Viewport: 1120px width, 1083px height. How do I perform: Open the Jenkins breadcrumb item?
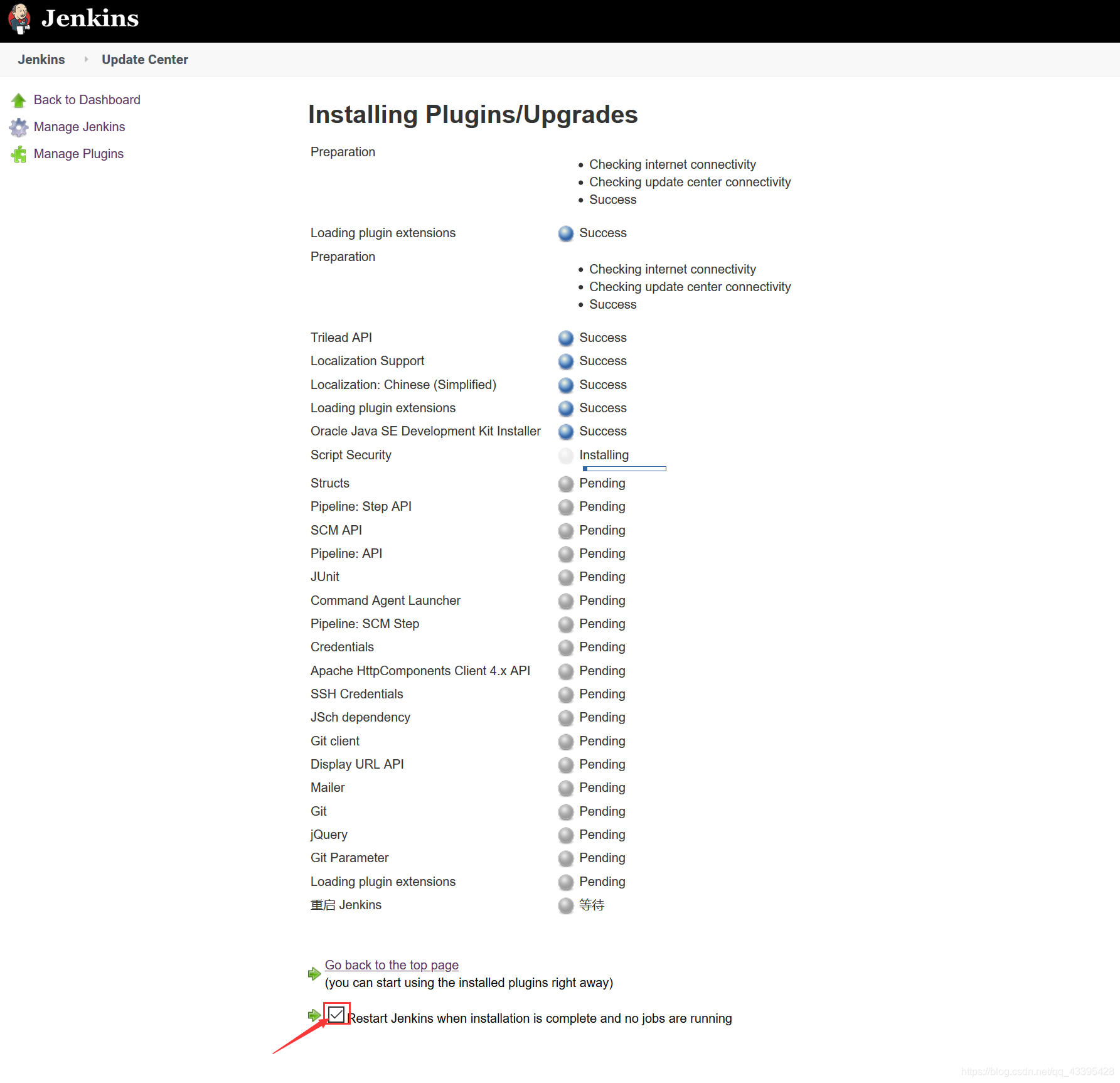(x=41, y=60)
